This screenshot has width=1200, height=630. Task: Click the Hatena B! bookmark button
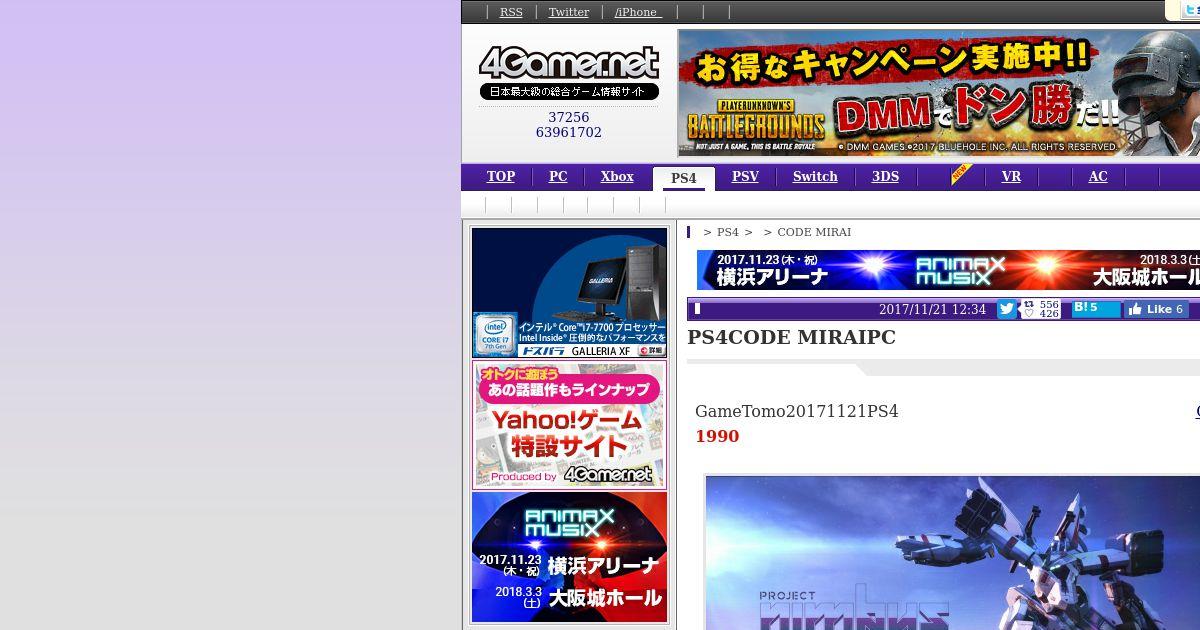(1096, 308)
